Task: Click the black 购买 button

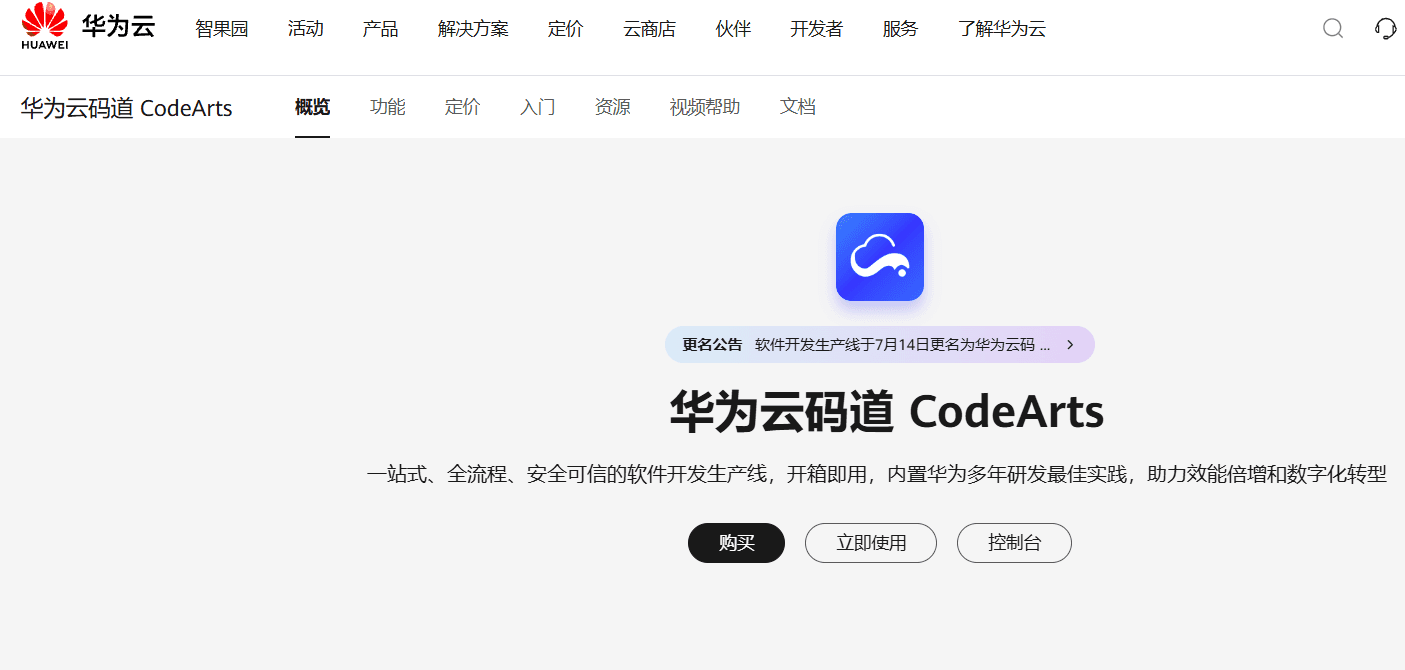Action: (x=736, y=543)
